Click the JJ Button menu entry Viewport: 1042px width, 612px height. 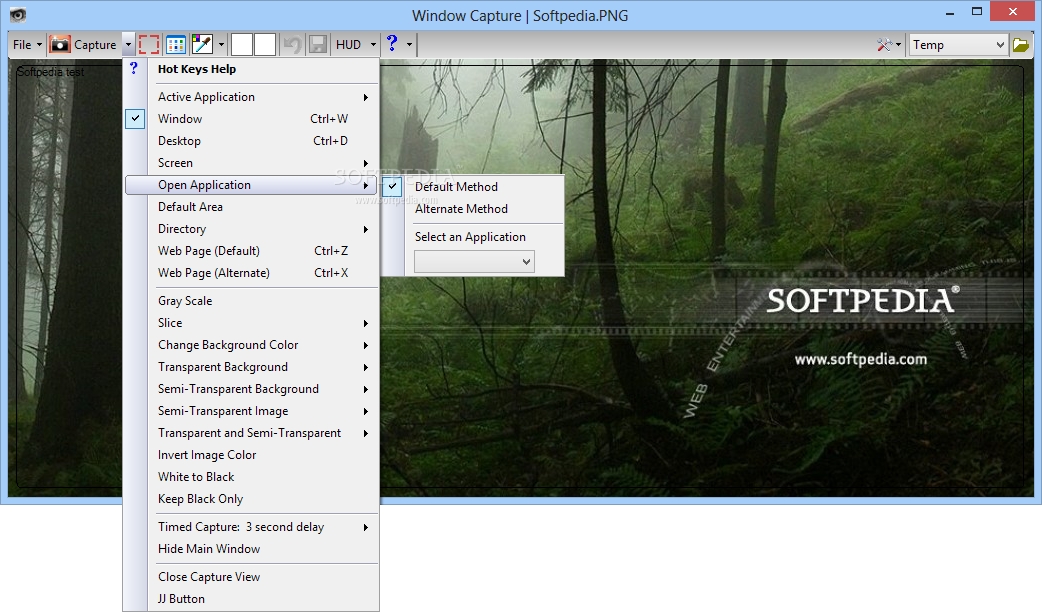[x=252, y=599]
